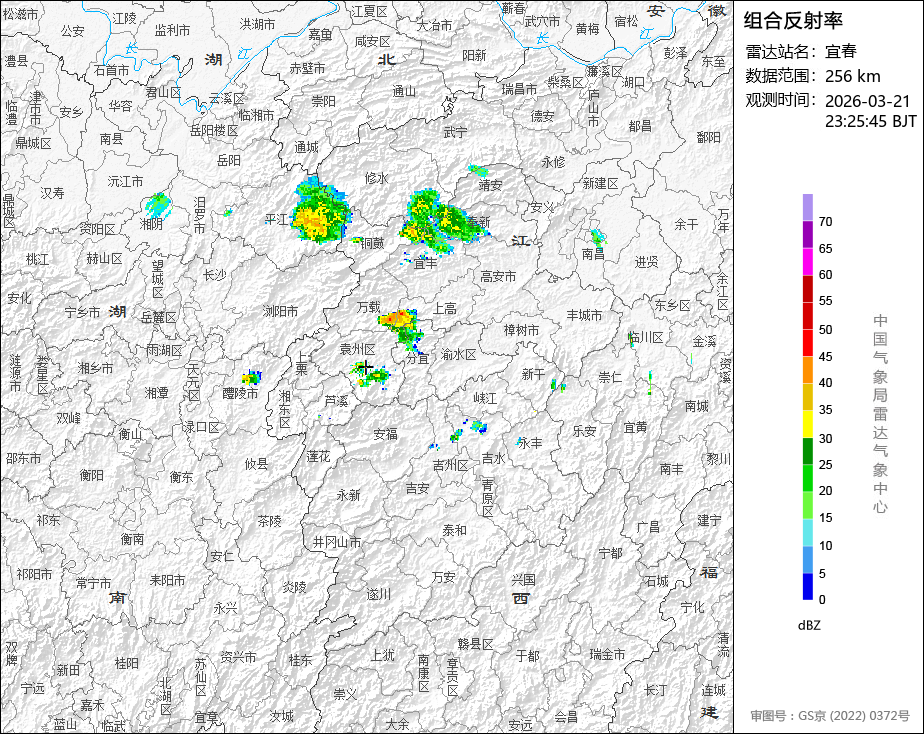Click the 256 km data range value
924x734 pixels.
pos(852,76)
